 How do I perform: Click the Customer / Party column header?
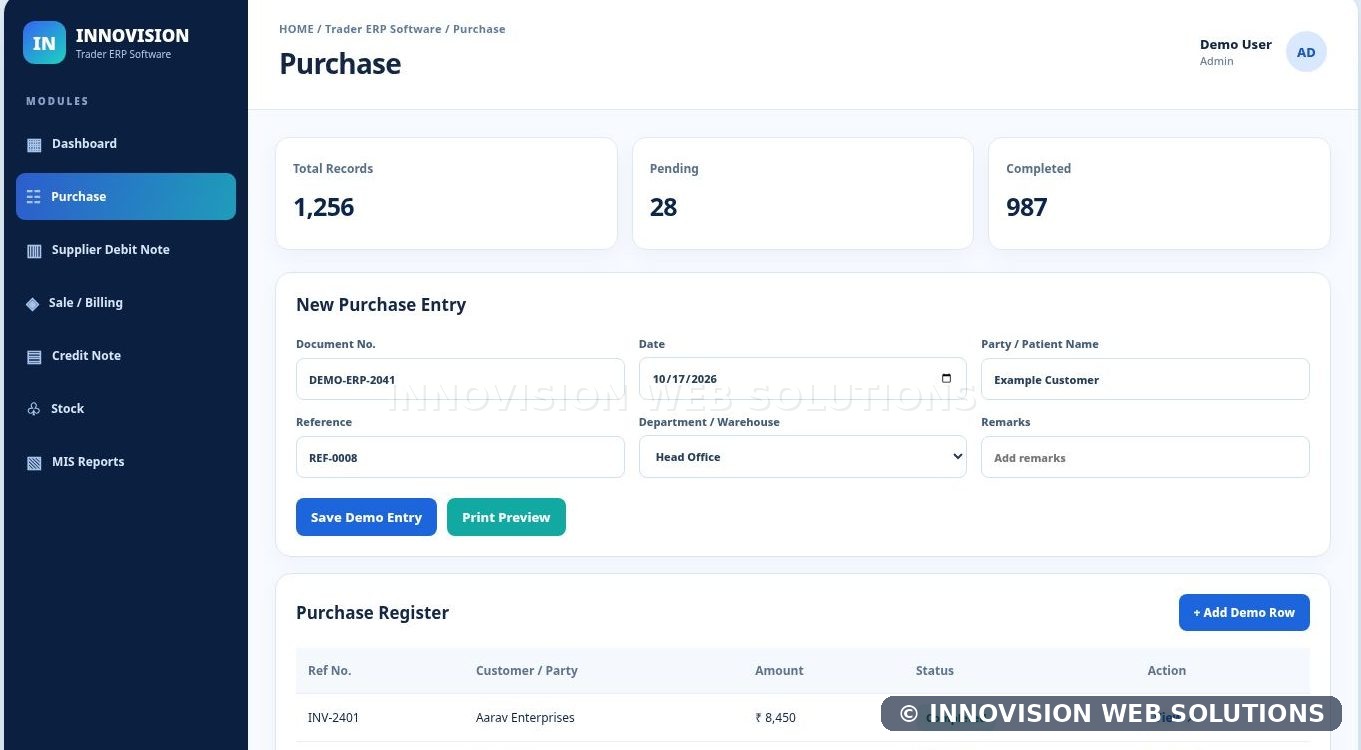[x=527, y=671]
